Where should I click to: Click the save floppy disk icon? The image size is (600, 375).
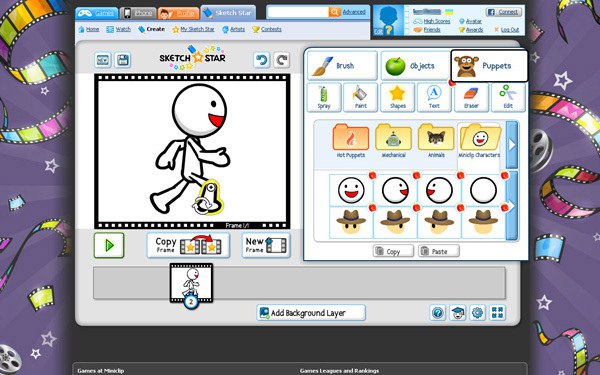pos(122,60)
